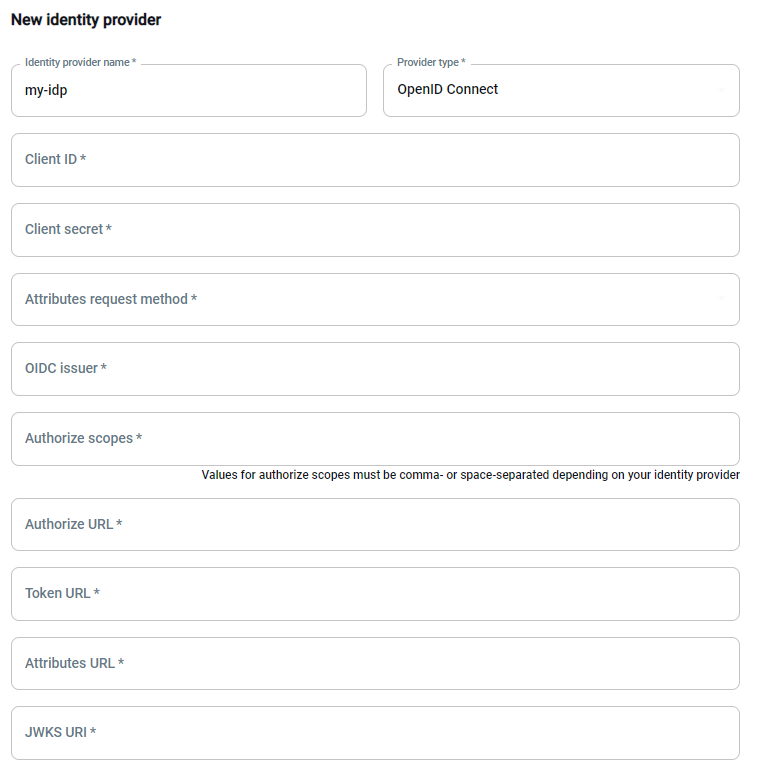Click into the Client ID field

375,160
